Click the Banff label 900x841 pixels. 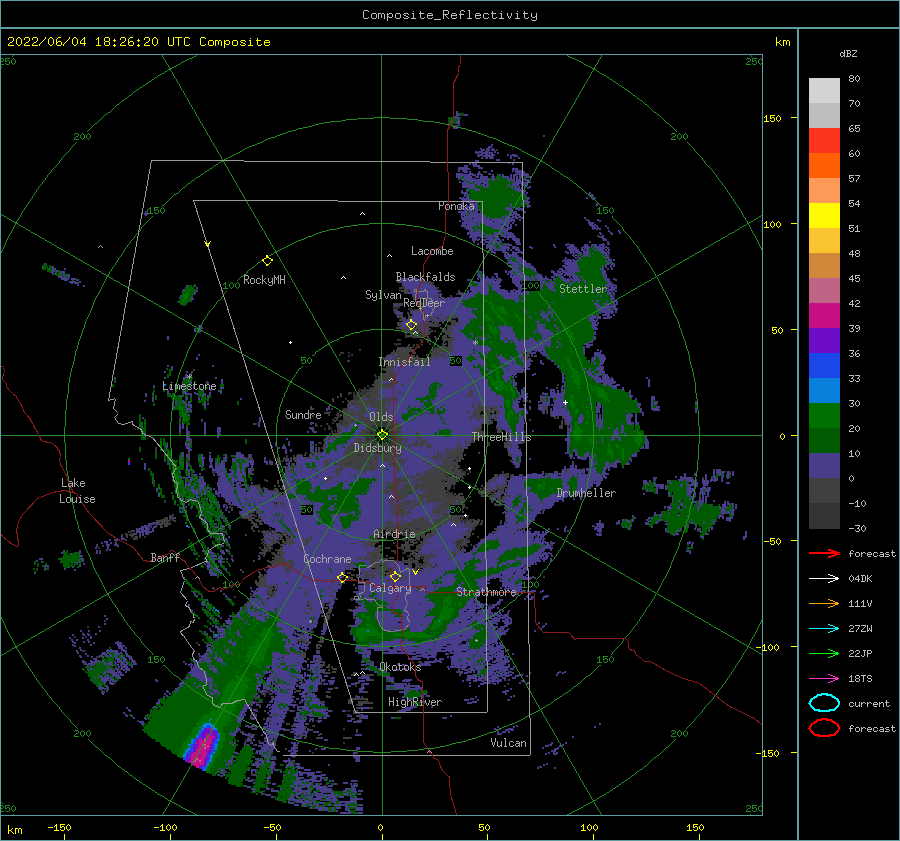pos(165,557)
